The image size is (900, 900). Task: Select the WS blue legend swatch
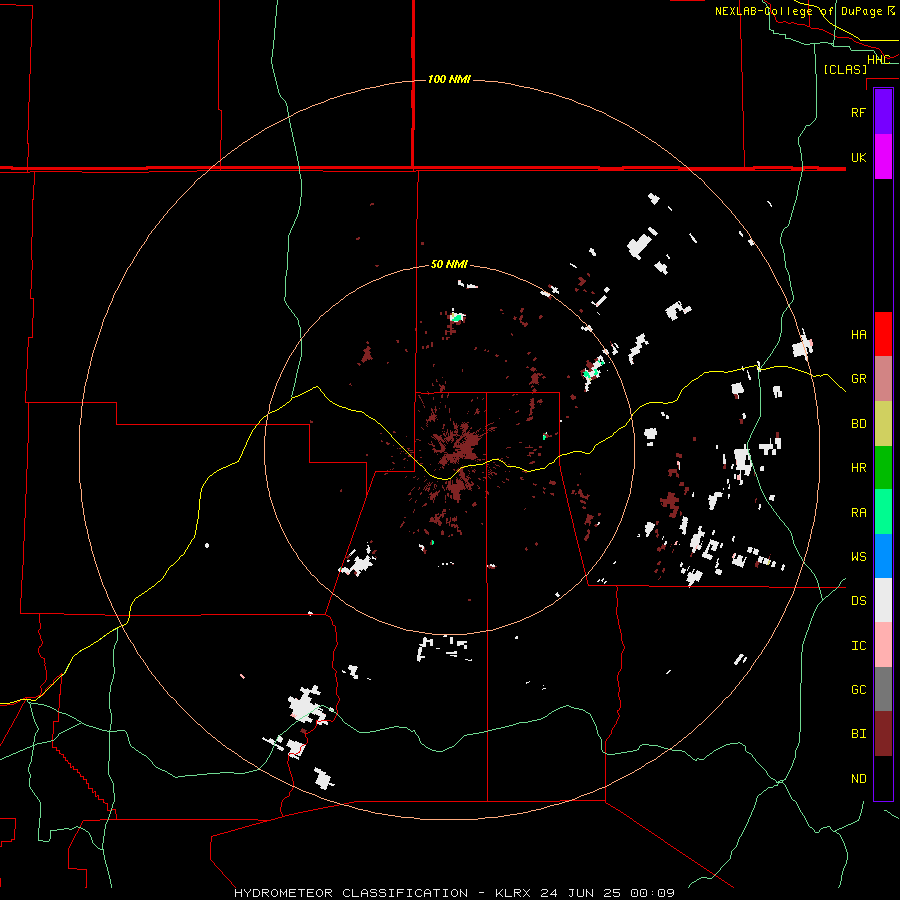pos(883,556)
